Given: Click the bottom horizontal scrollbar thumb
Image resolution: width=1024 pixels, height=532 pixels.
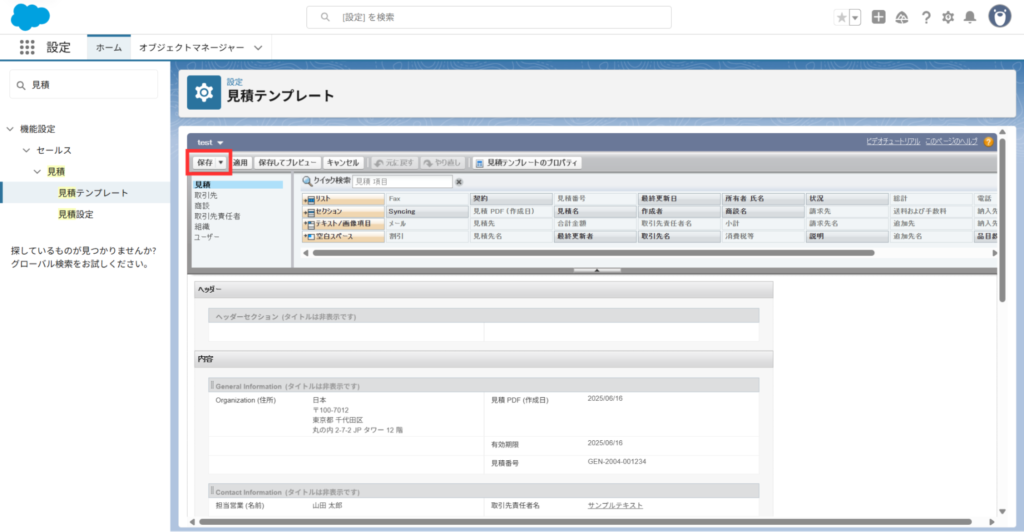Looking at the screenshot, I should click(585, 522).
